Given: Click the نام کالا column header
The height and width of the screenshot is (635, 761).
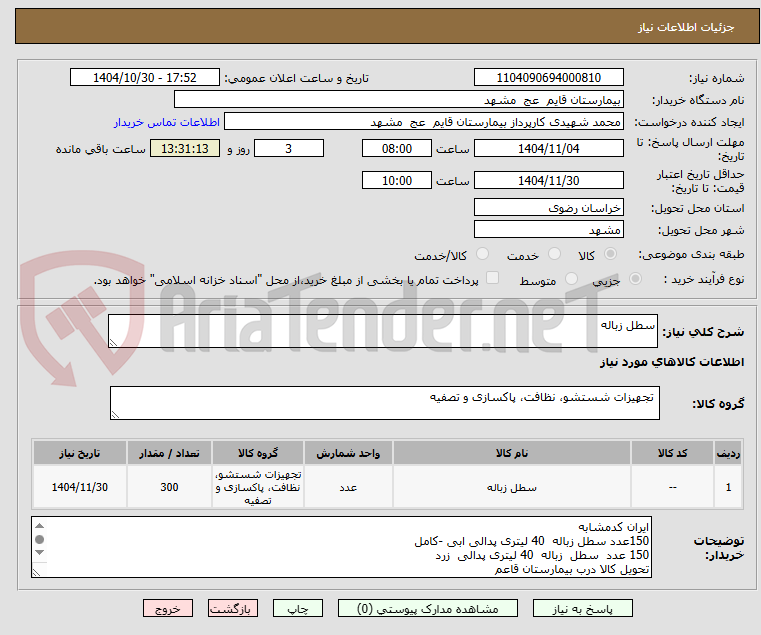Looking at the screenshot, I should click(x=512, y=453).
